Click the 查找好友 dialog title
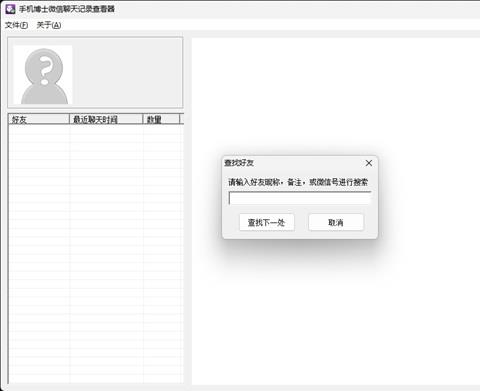480x391 pixels. [x=239, y=163]
